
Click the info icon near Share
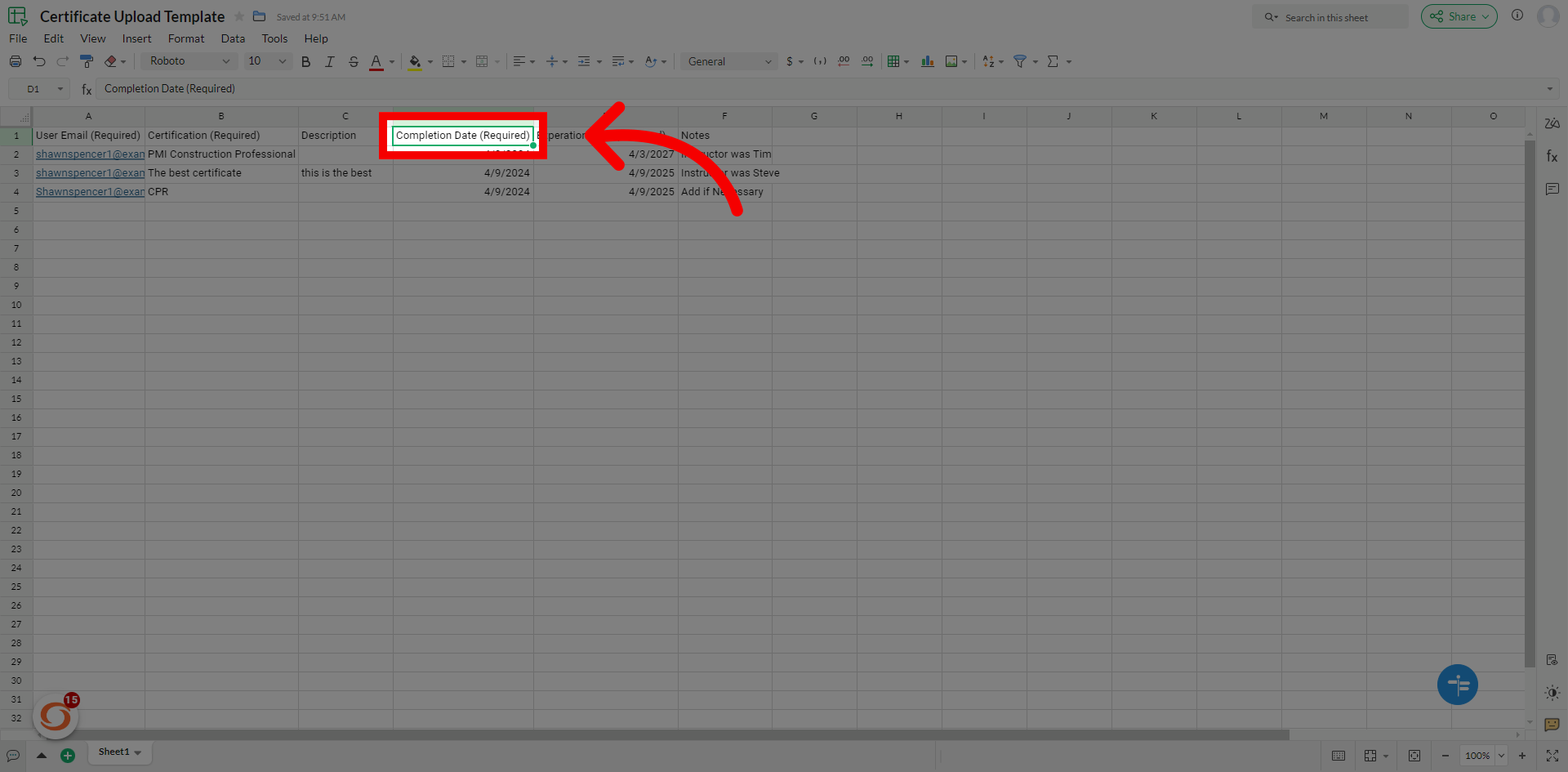(1517, 15)
